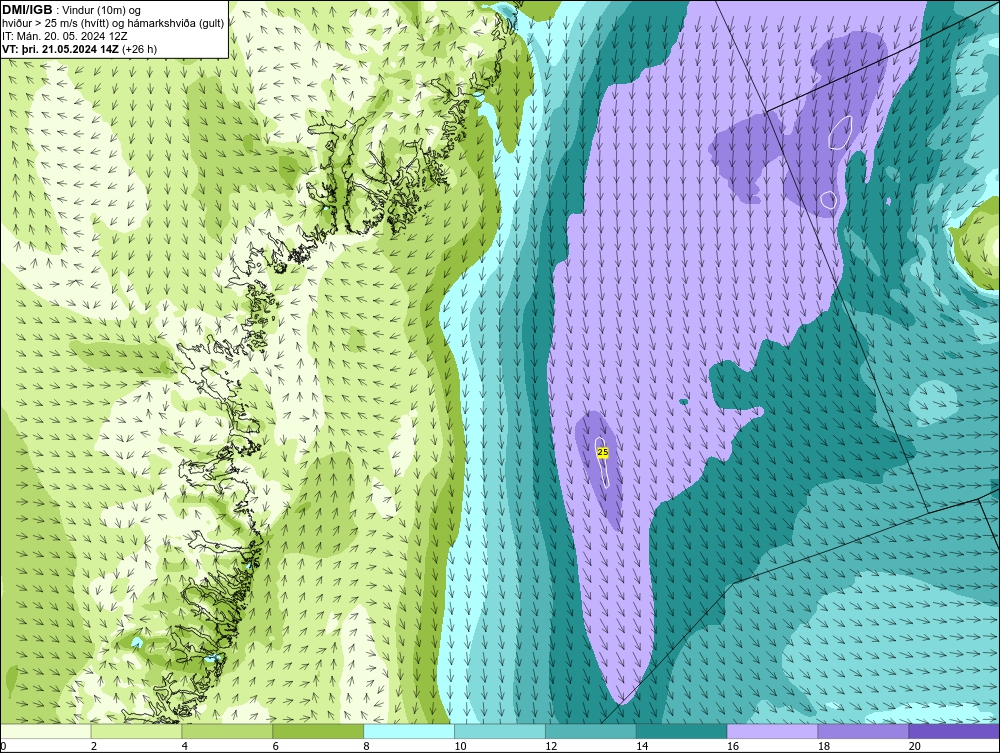Select the 0–2 m/s pale legend swatch
The width and height of the screenshot is (1000, 753).
tap(46, 731)
